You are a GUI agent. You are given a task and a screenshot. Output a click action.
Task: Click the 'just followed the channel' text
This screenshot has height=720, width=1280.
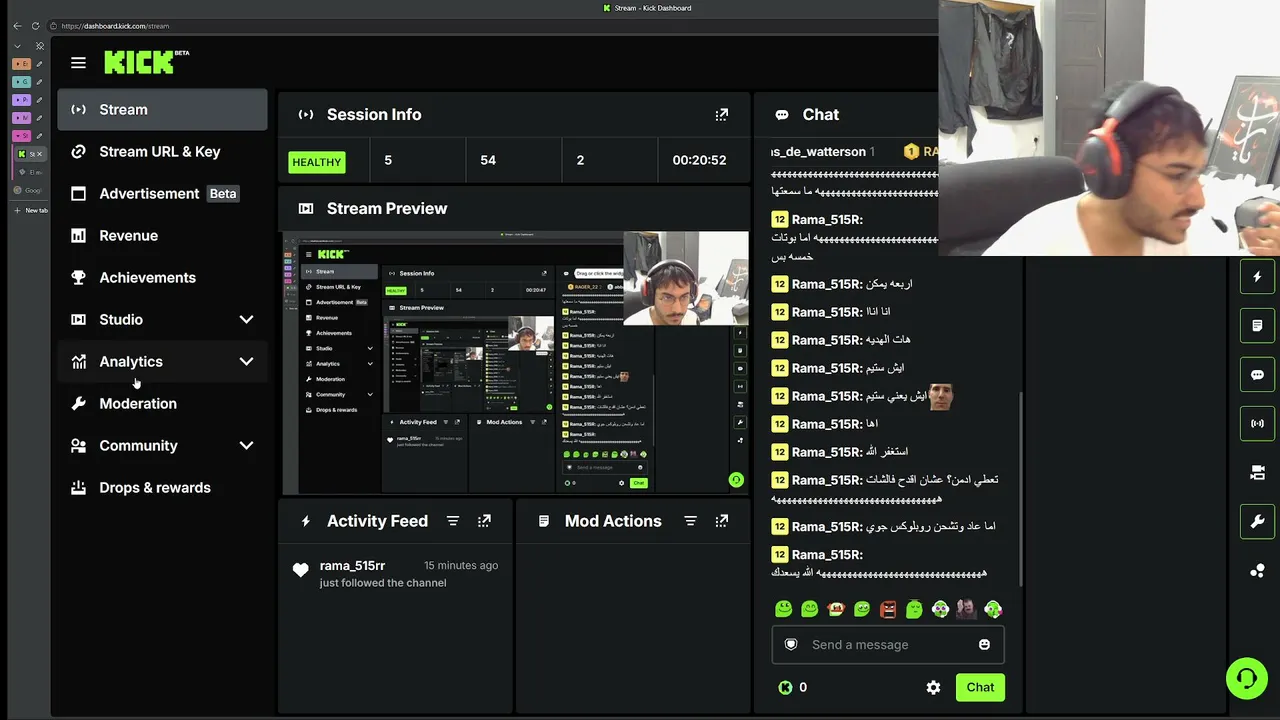[x=383, y=583]
